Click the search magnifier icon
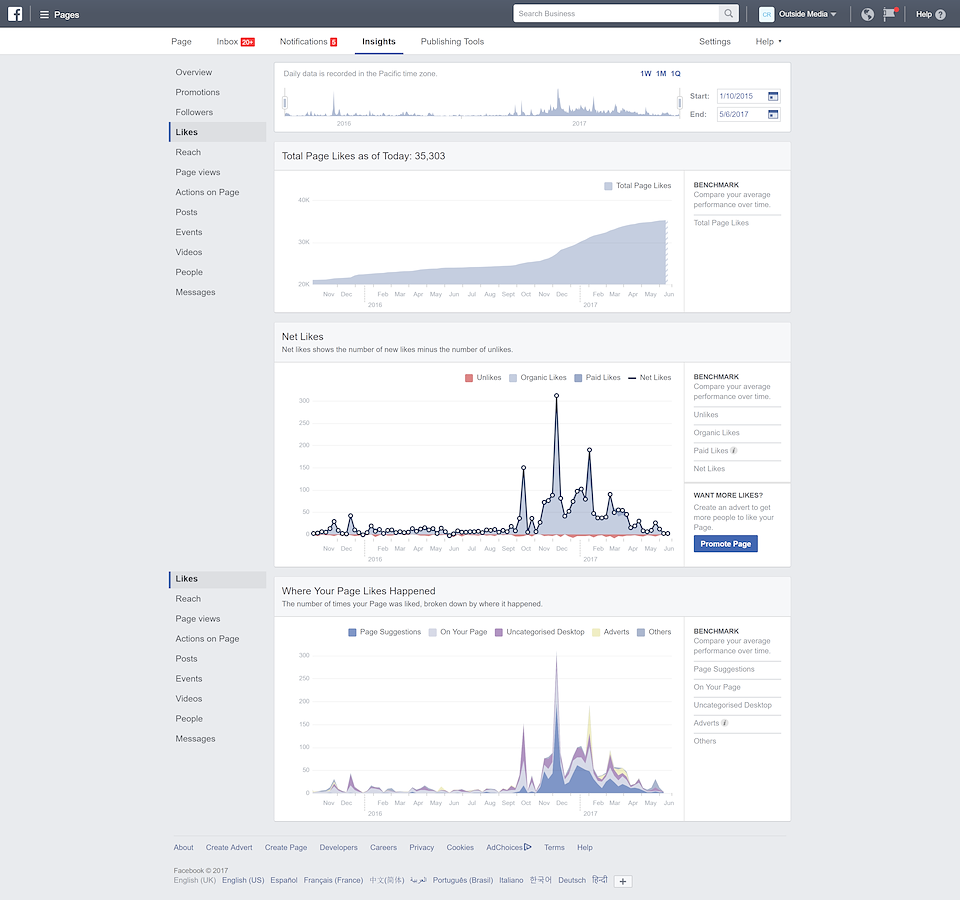The height and width of the screenshot is (900, 960). click(729, 14)
